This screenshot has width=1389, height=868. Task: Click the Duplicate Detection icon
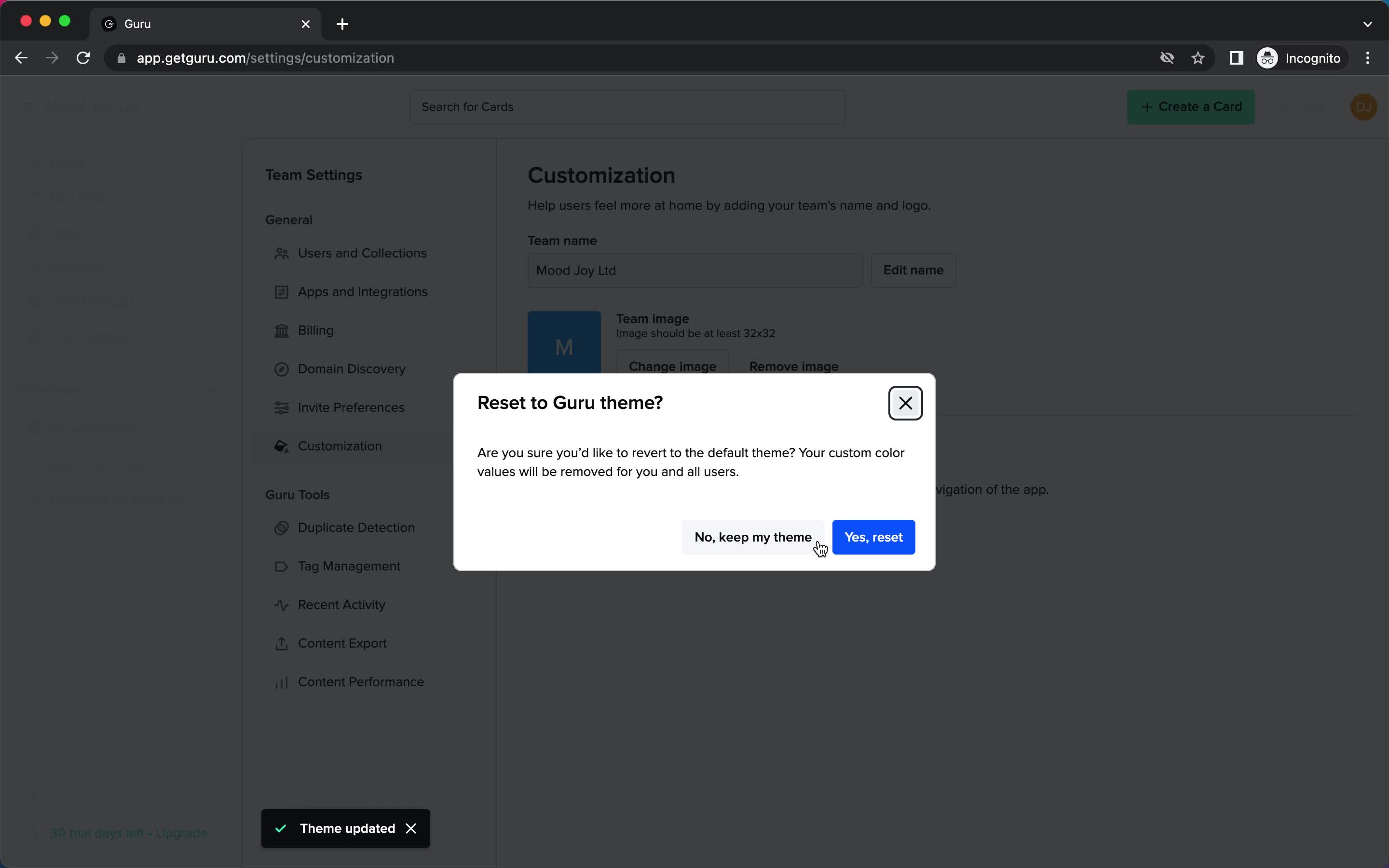[x=281, y=527]
